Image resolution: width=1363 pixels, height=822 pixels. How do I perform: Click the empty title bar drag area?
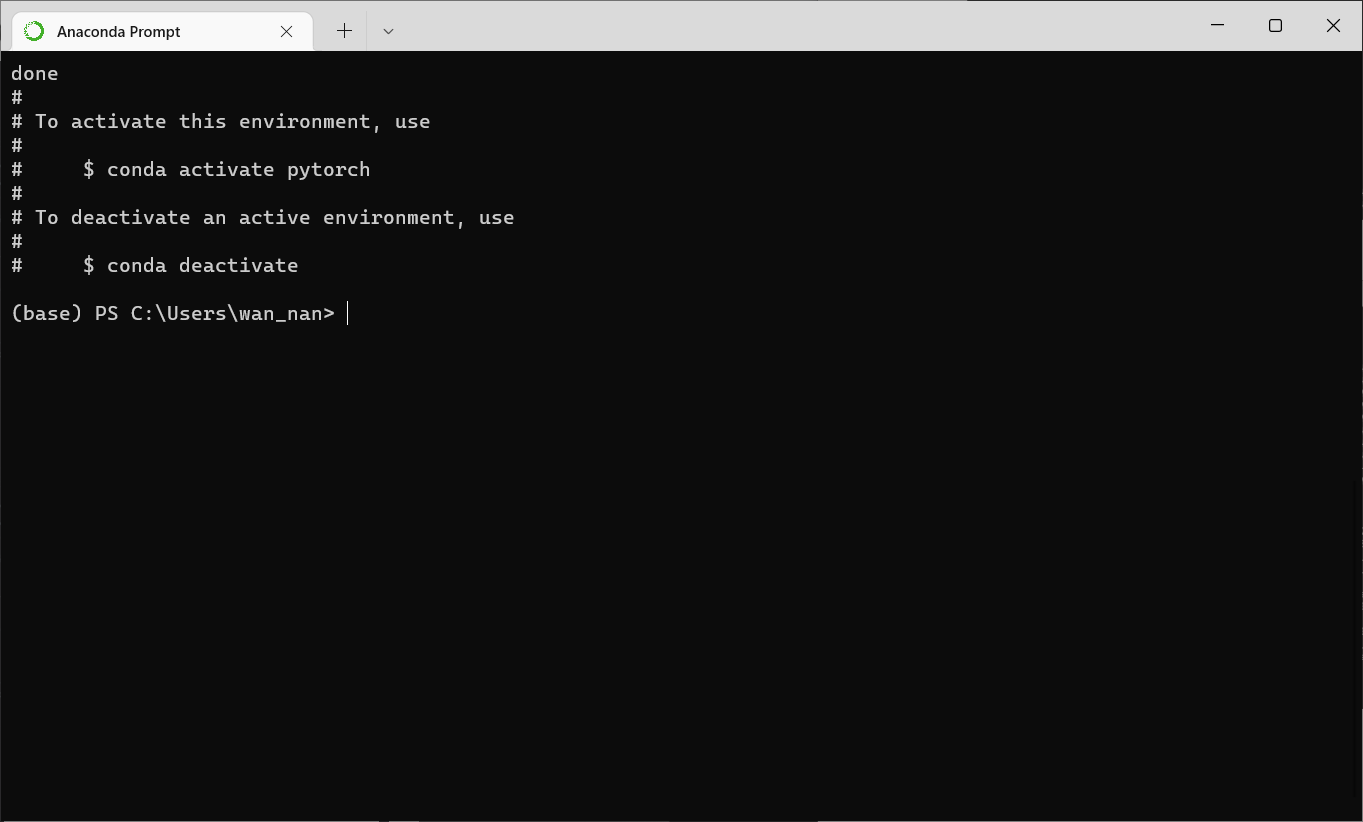[x=800, y=25]
